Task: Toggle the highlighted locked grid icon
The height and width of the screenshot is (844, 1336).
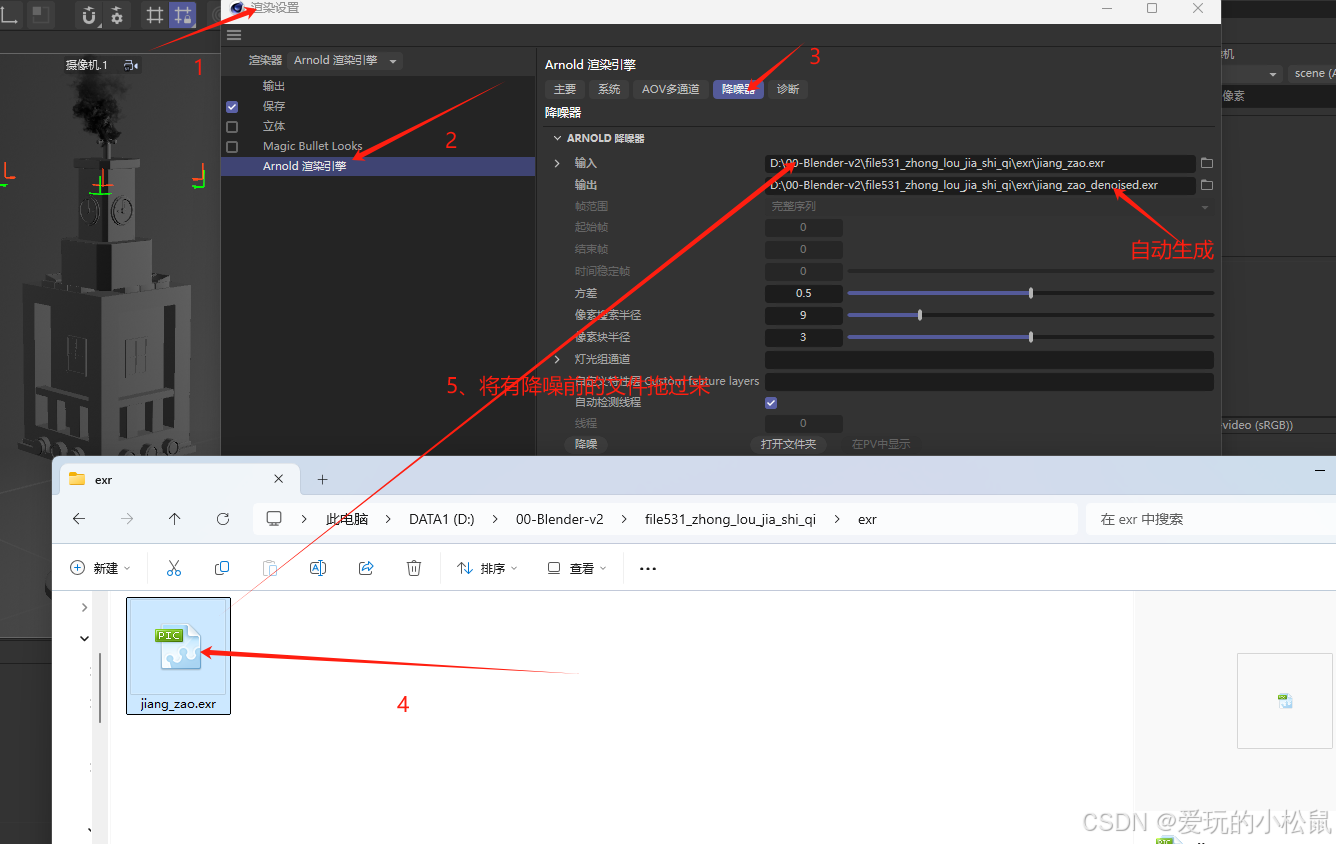Action: point(182,15)
